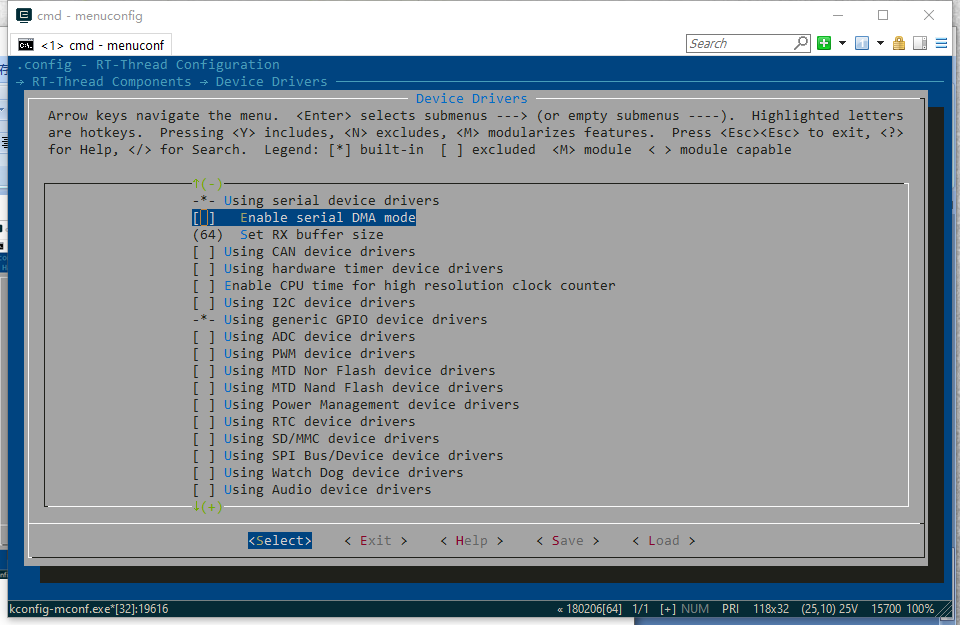
Task: Click 'RT-Thread Components' breadcrumb text
Action: [111, 81]
